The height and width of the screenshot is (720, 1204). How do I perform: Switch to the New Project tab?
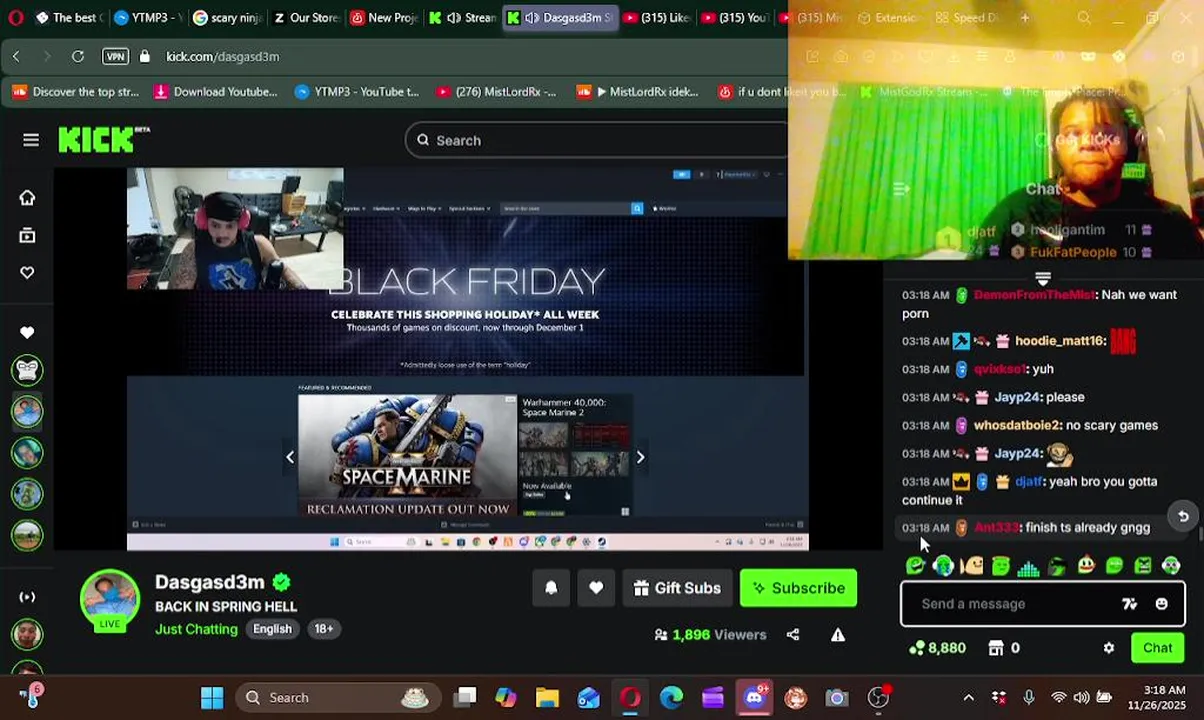[x=384, y=17]
